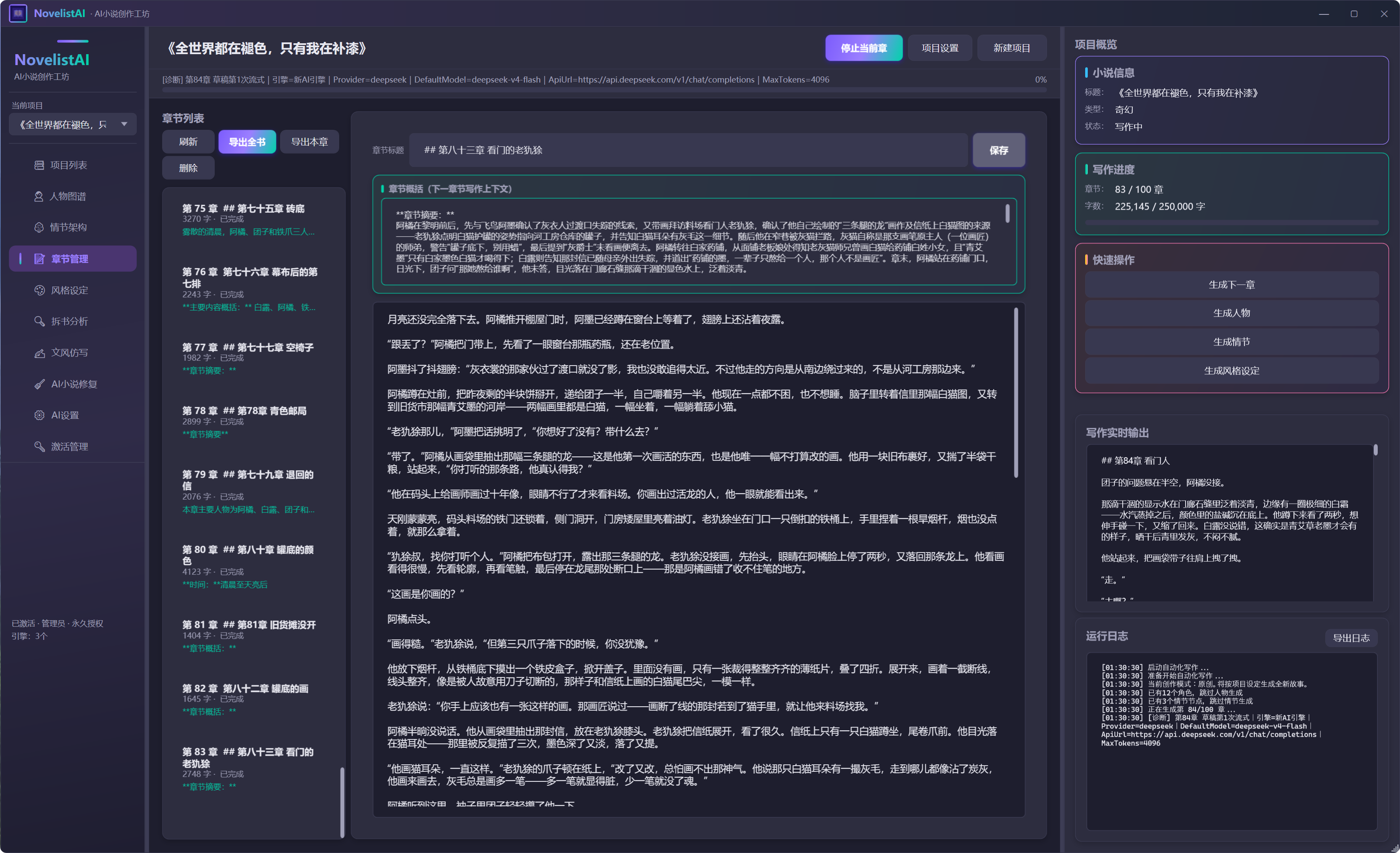Switch to 情节架构 section

pyautogui.click(x=73, y=227)
